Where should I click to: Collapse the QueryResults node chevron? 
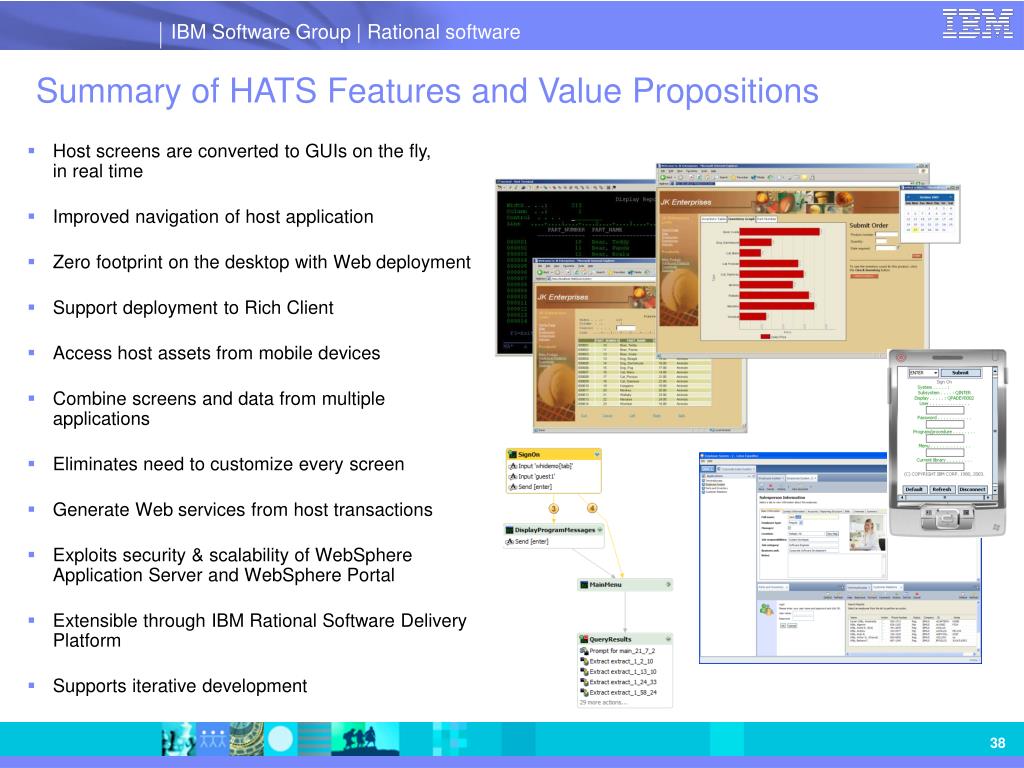tap(667, 639)
